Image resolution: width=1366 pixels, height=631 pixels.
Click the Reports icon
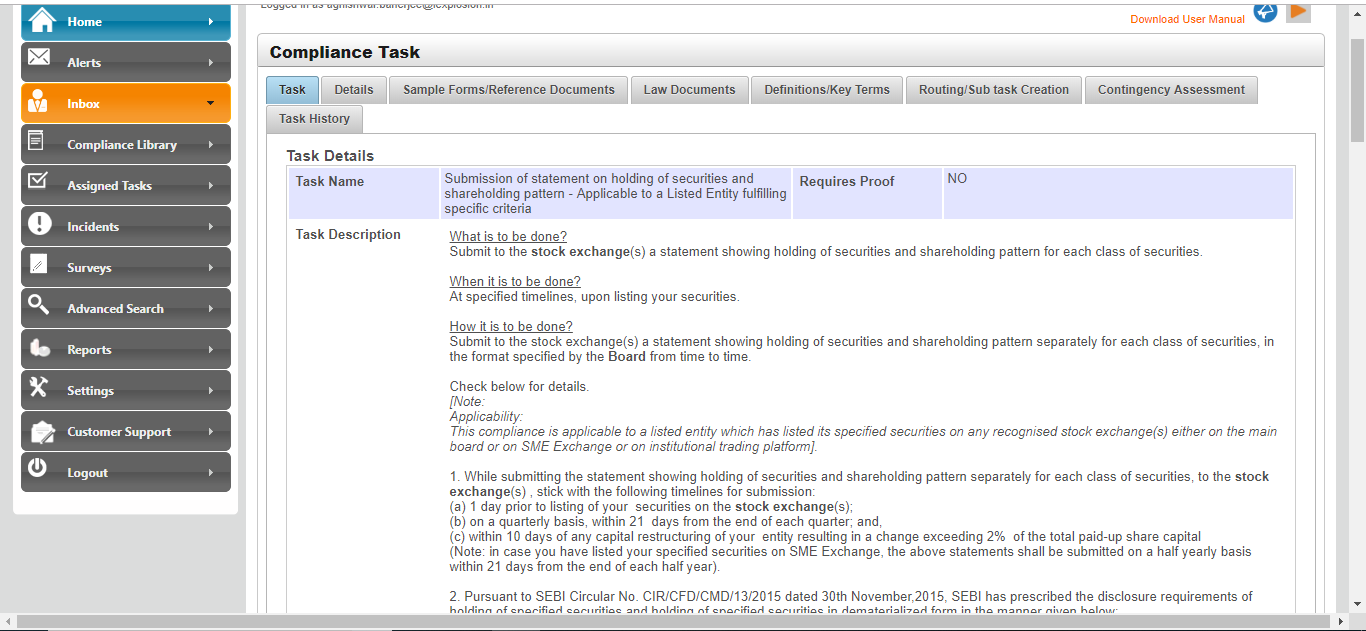(39, 348)
